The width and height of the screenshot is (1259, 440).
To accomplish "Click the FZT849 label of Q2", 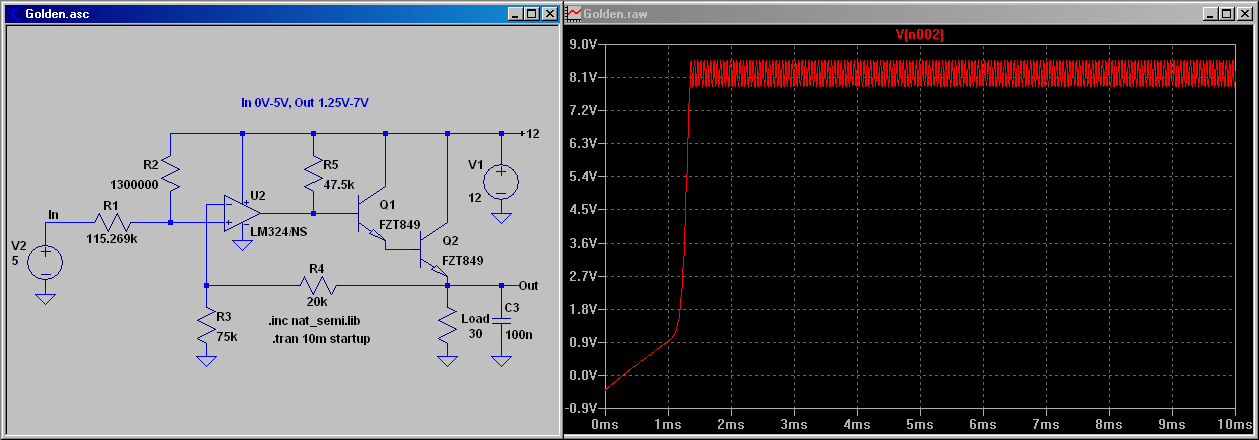I will click(x=462, y=260).
